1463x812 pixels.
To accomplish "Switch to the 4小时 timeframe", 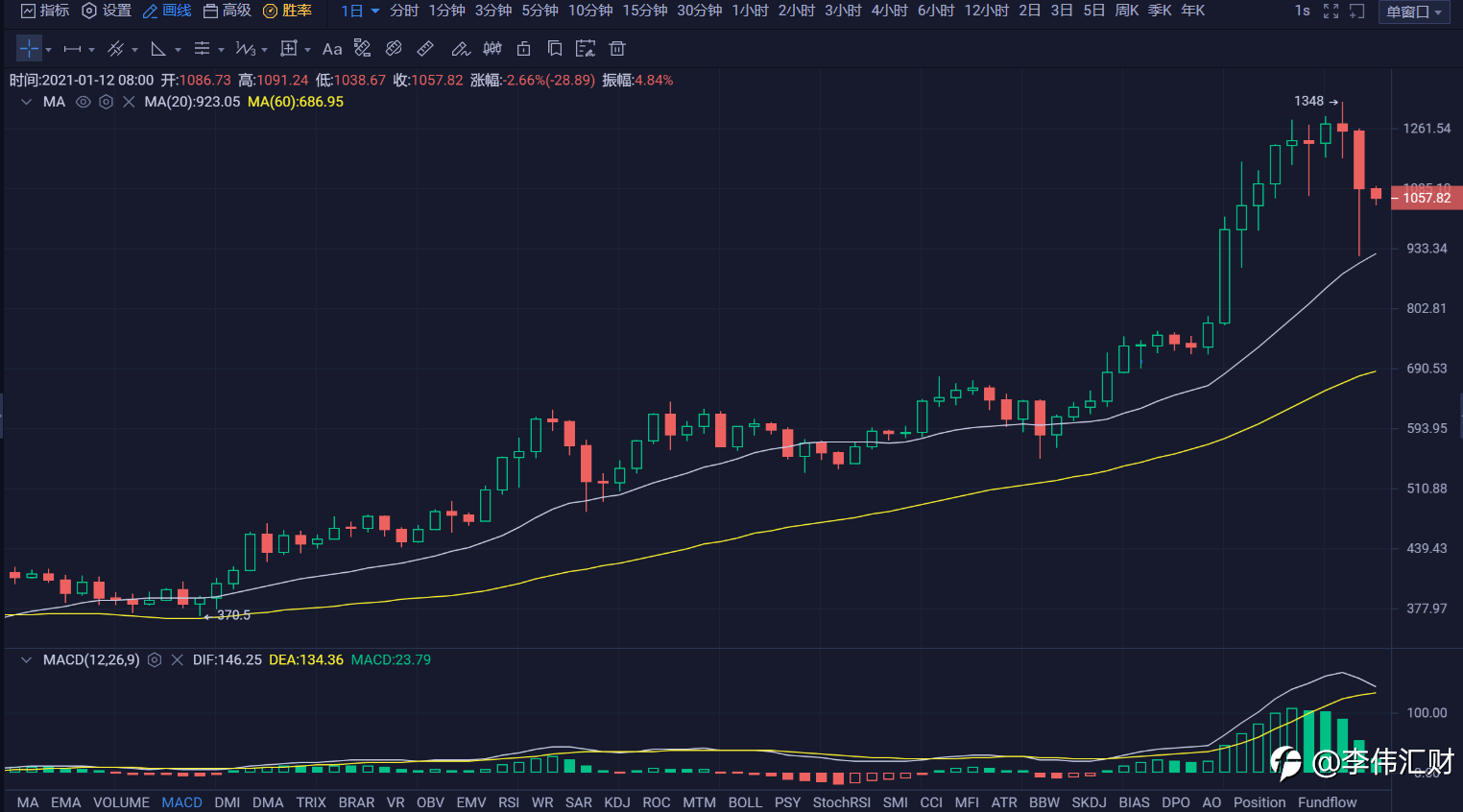I will tap(890, 11).
